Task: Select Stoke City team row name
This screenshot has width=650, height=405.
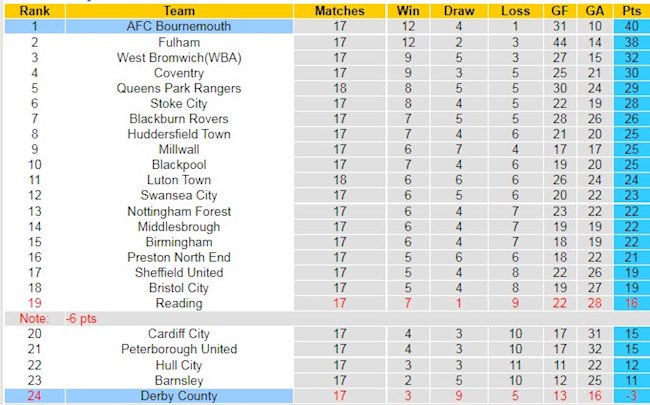Action: point(179,104)
